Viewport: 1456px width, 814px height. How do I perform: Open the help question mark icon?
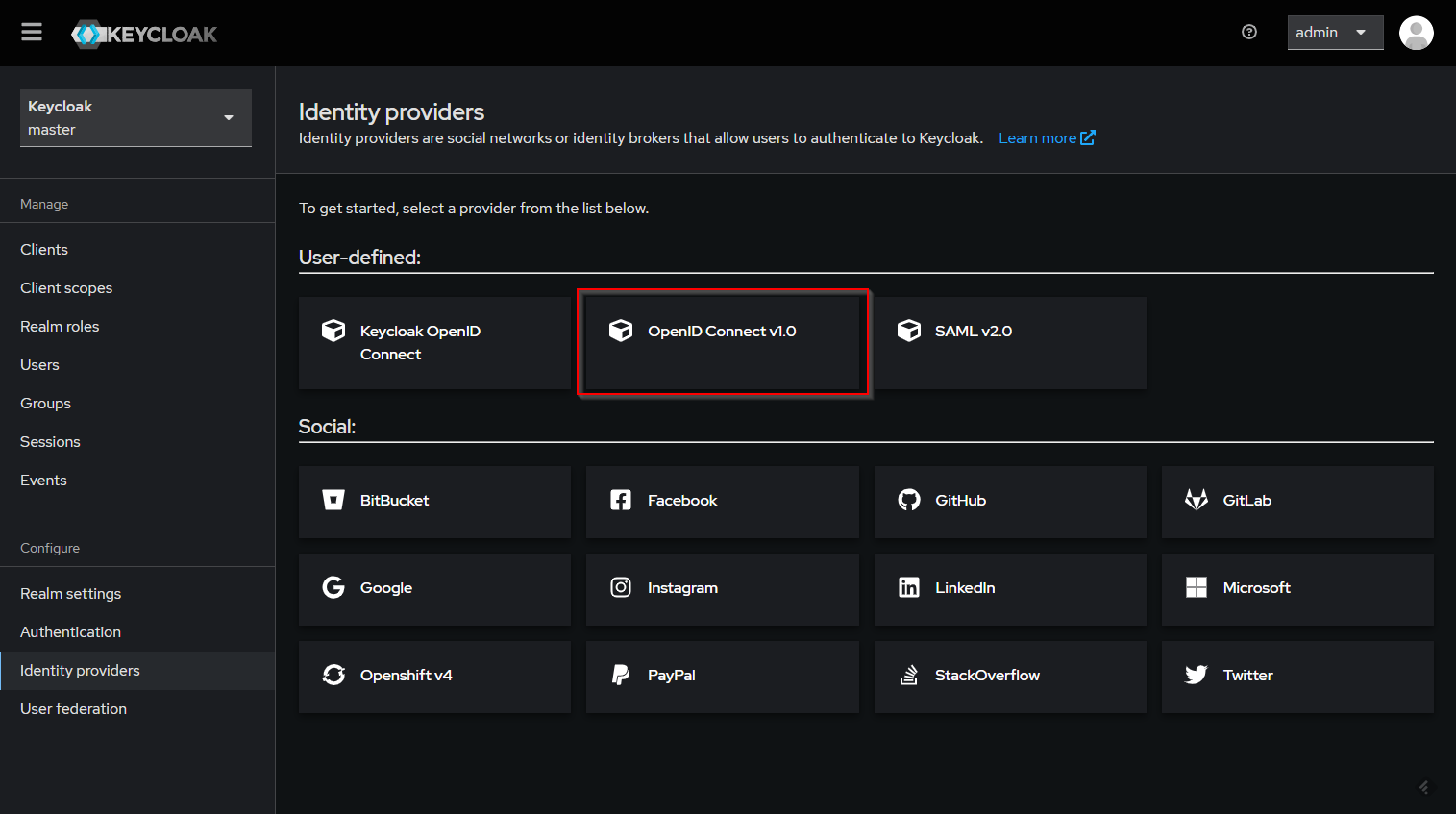point(1249,32)
